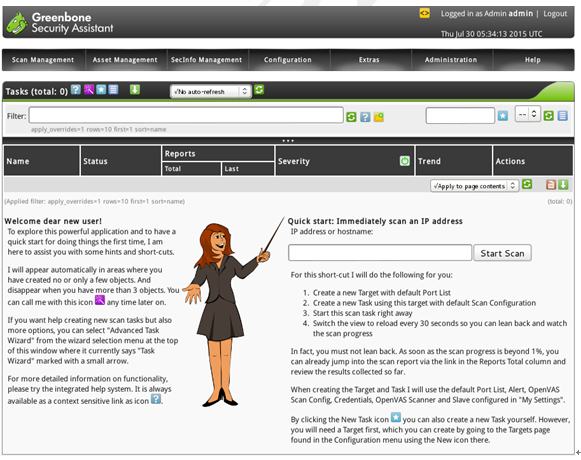Open the tasks list icon in Tasks header

[113, 90]
